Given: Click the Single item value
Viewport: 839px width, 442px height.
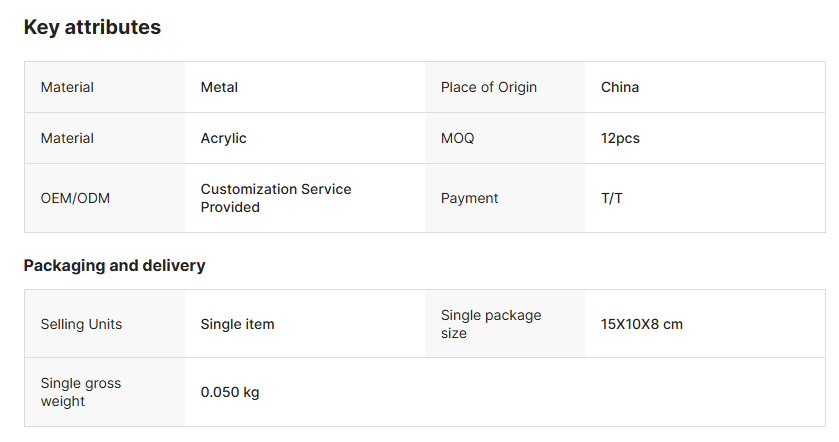Looking at the screenshot, I should click(x=237, y=324).
